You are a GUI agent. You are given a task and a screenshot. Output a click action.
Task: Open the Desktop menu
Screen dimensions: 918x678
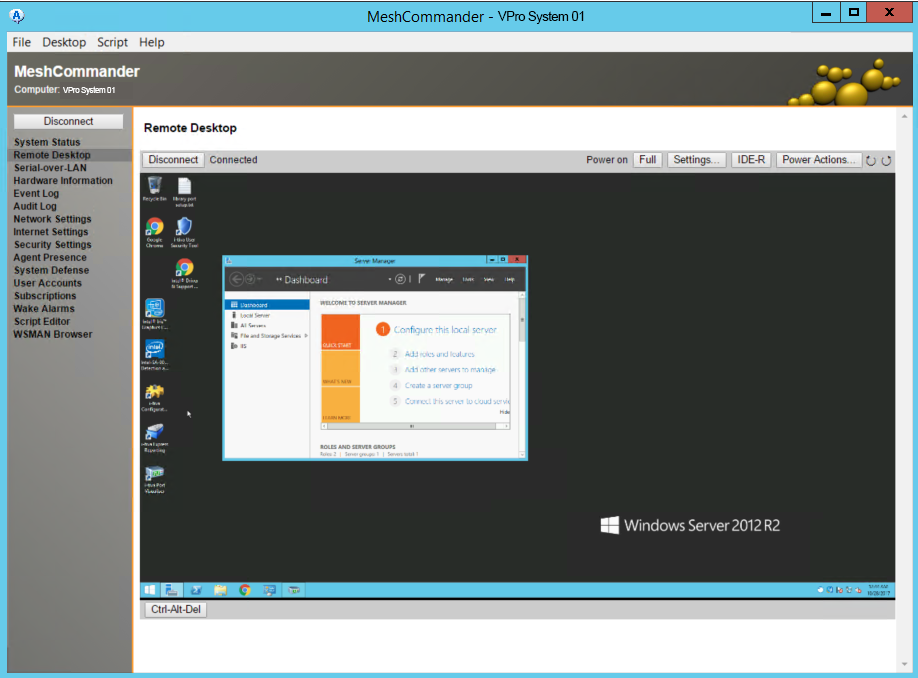(64, 42)
